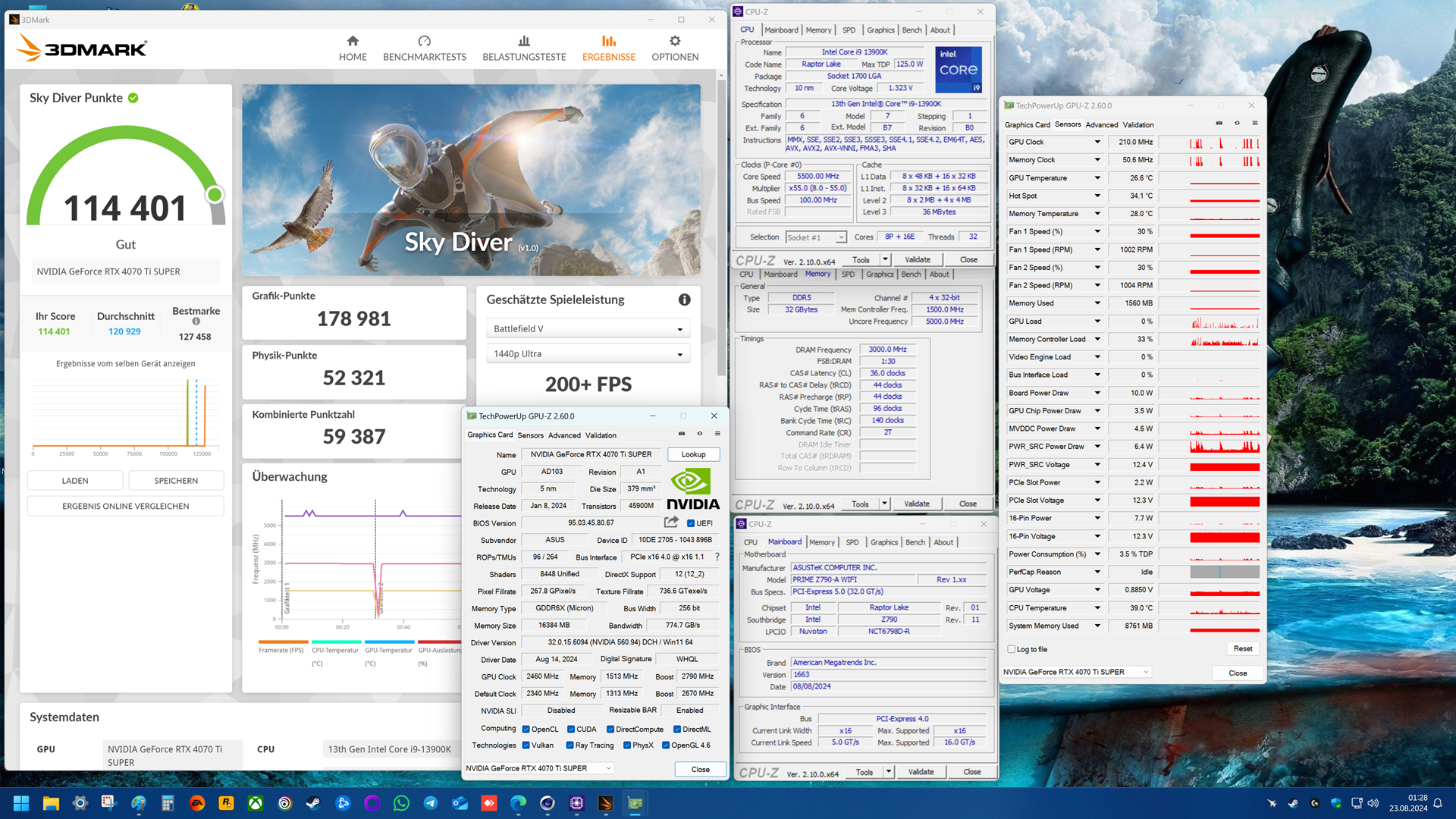
Task: Open Socket #1 selection dropdown in CPU-Z
Action: (x=816, y=237)
